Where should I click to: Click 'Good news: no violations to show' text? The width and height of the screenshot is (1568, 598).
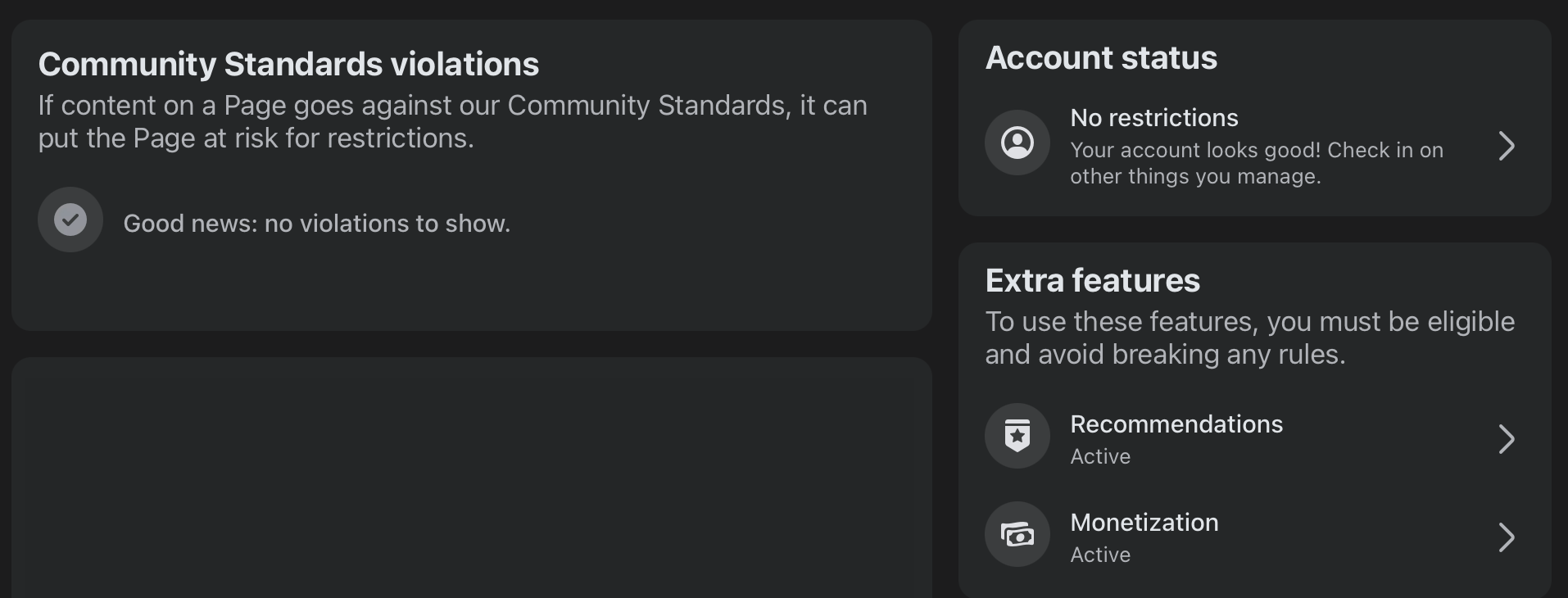pos(316,223)
